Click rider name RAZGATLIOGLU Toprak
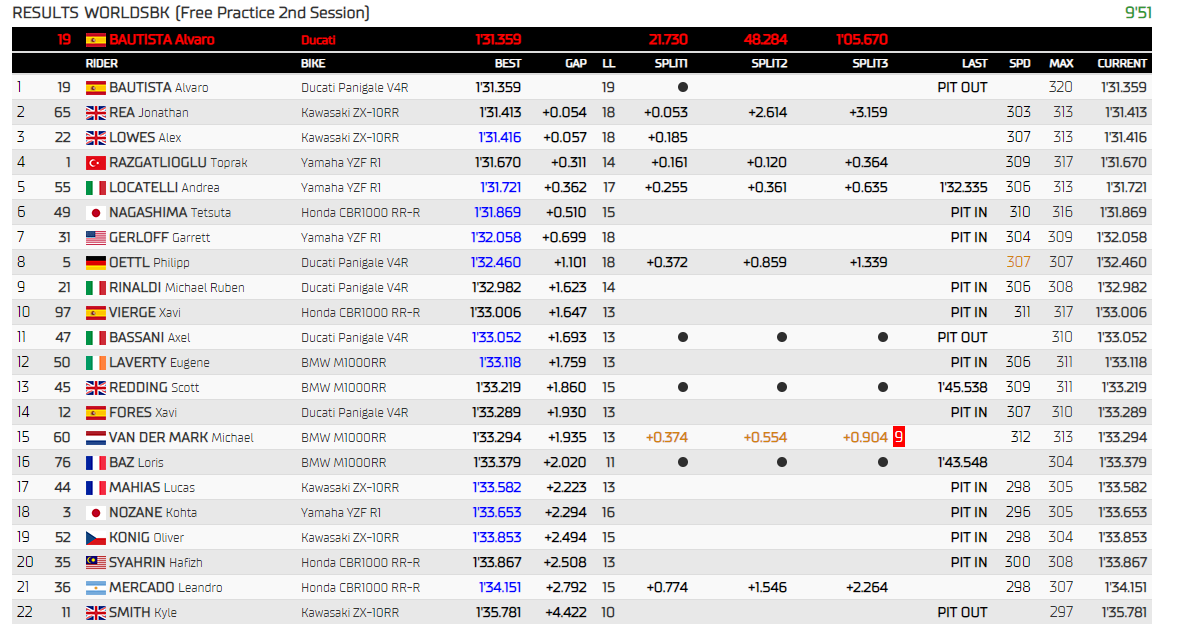 pos(178,163)
